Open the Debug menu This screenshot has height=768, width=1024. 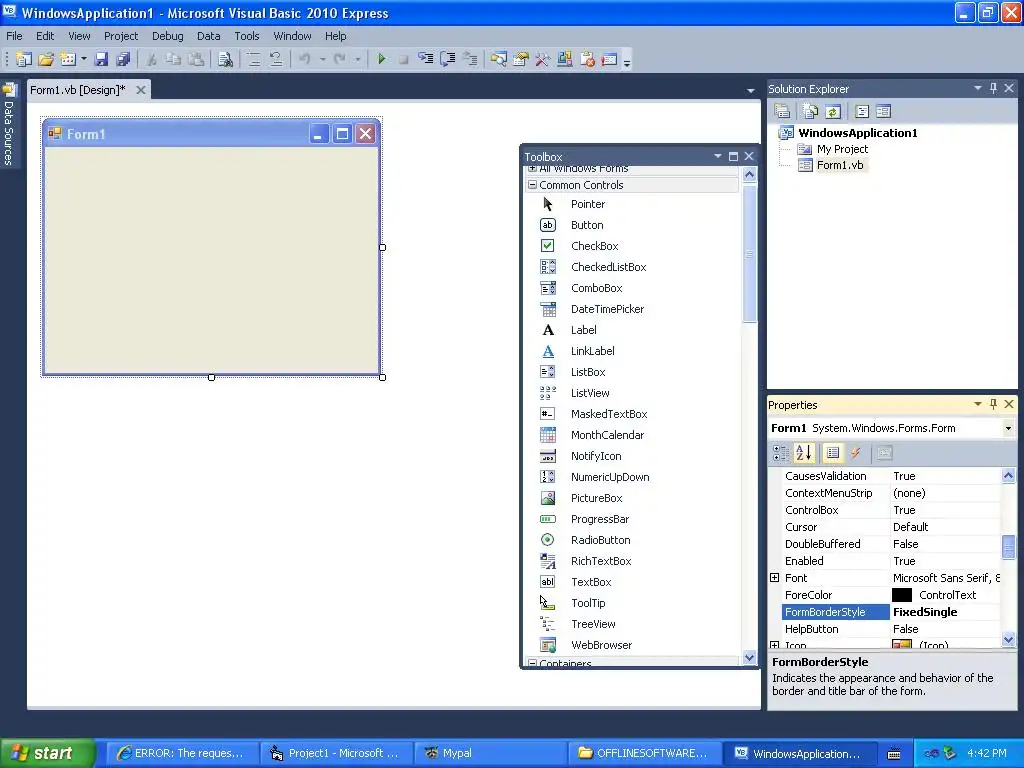[x=167, y=36]
